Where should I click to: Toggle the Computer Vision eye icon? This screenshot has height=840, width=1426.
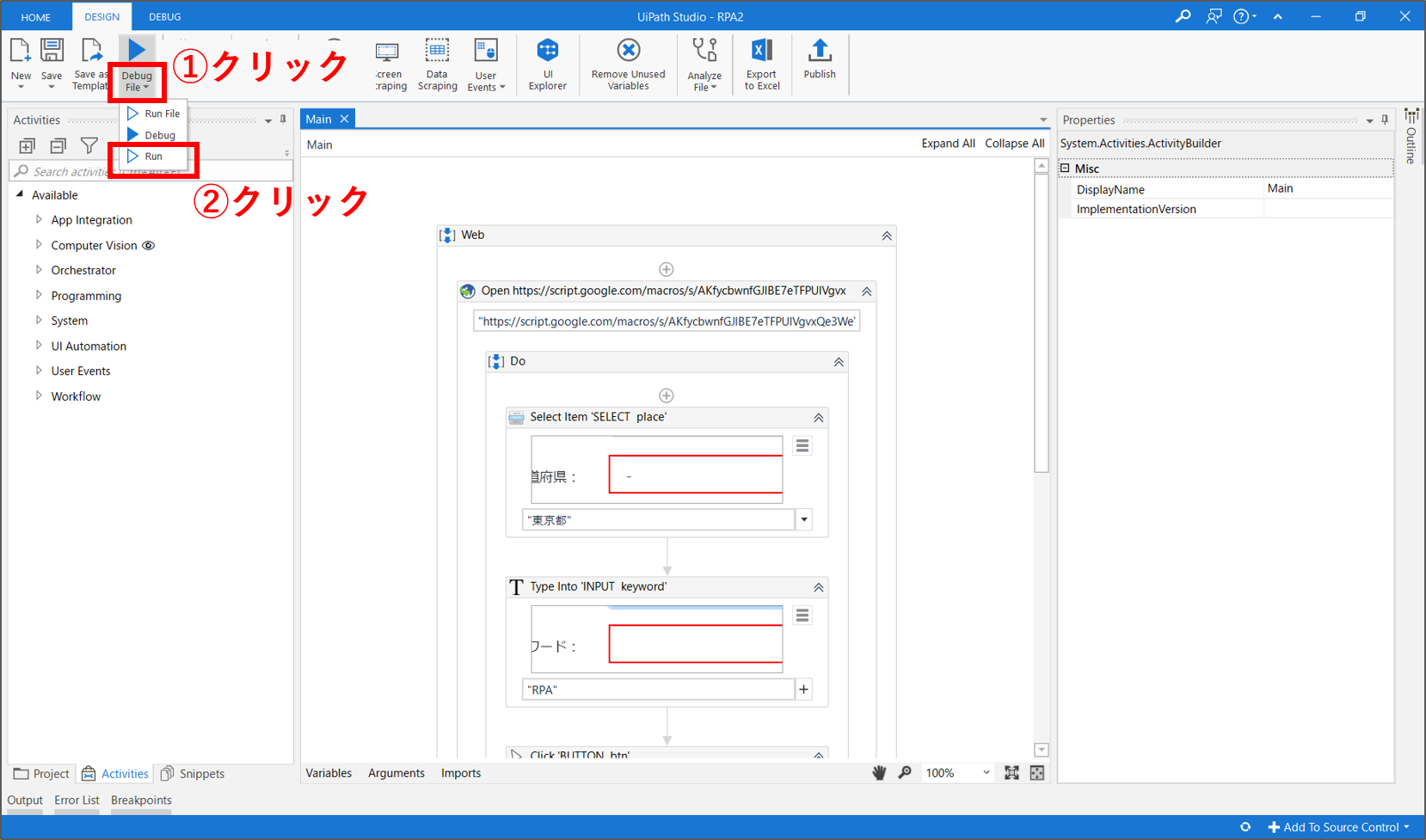pos(149,246)
